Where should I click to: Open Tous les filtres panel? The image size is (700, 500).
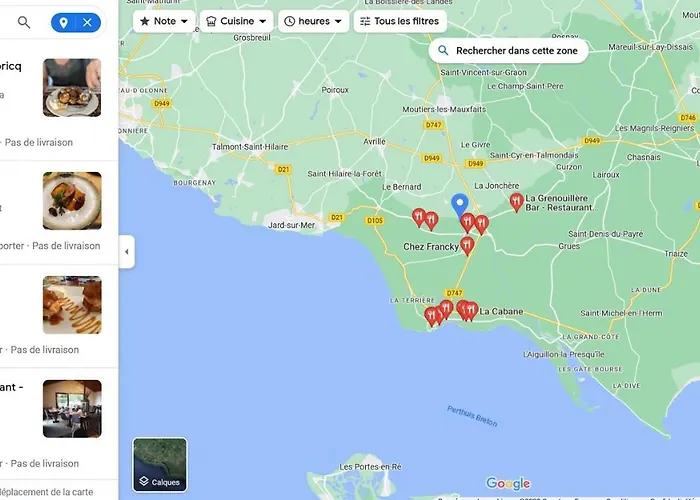(x=400, y=21)
